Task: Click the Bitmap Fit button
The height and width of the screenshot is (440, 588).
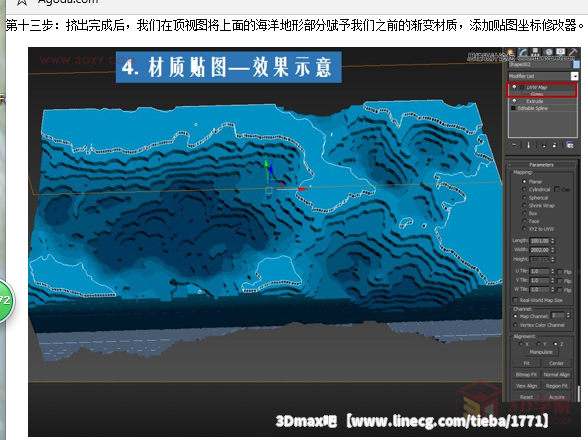Action: (526, 374)
